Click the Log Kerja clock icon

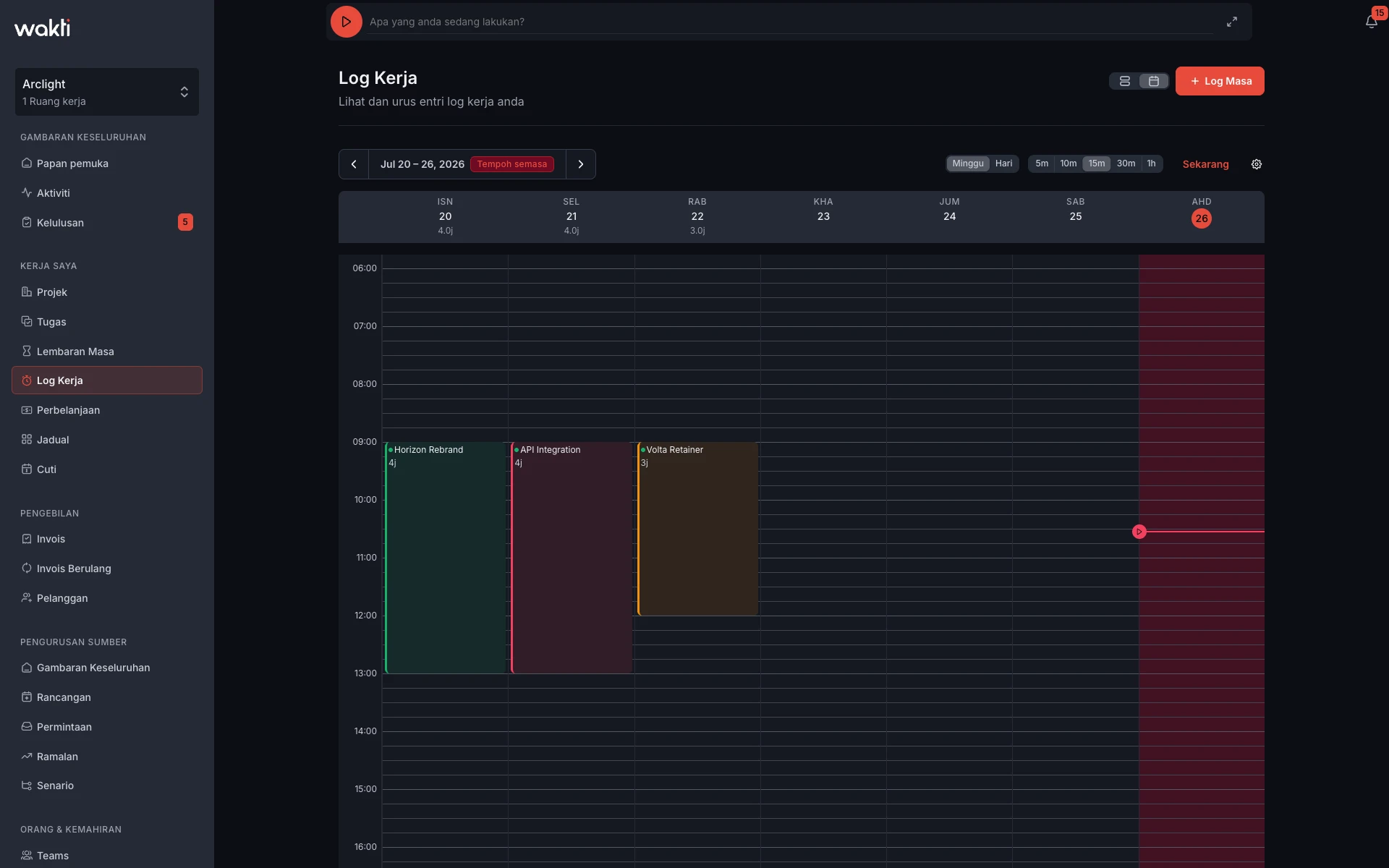pyautogui.click(x=27, y=380)
